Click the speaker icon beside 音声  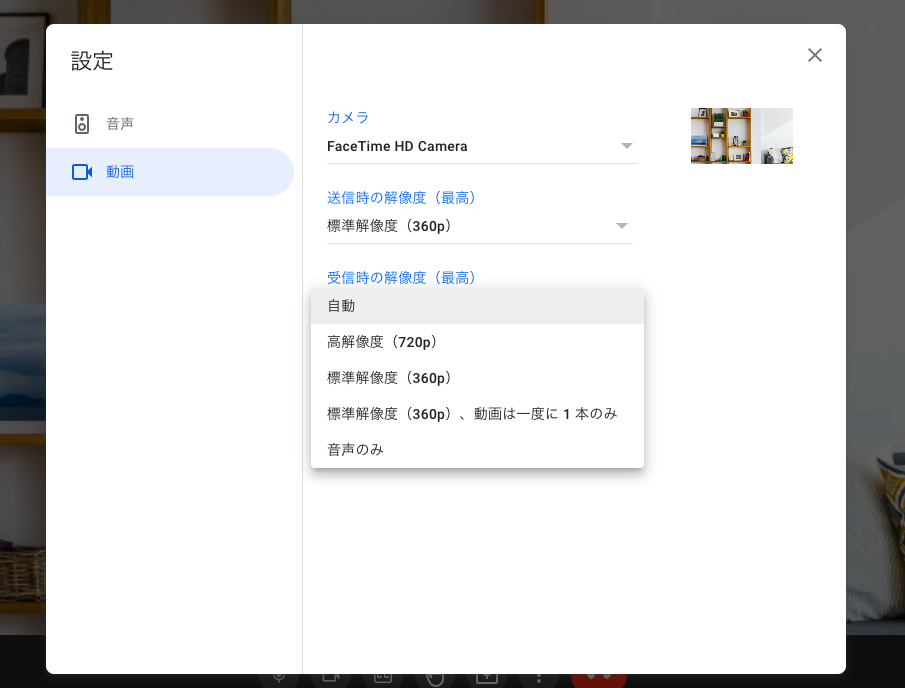tap(82, 124)
